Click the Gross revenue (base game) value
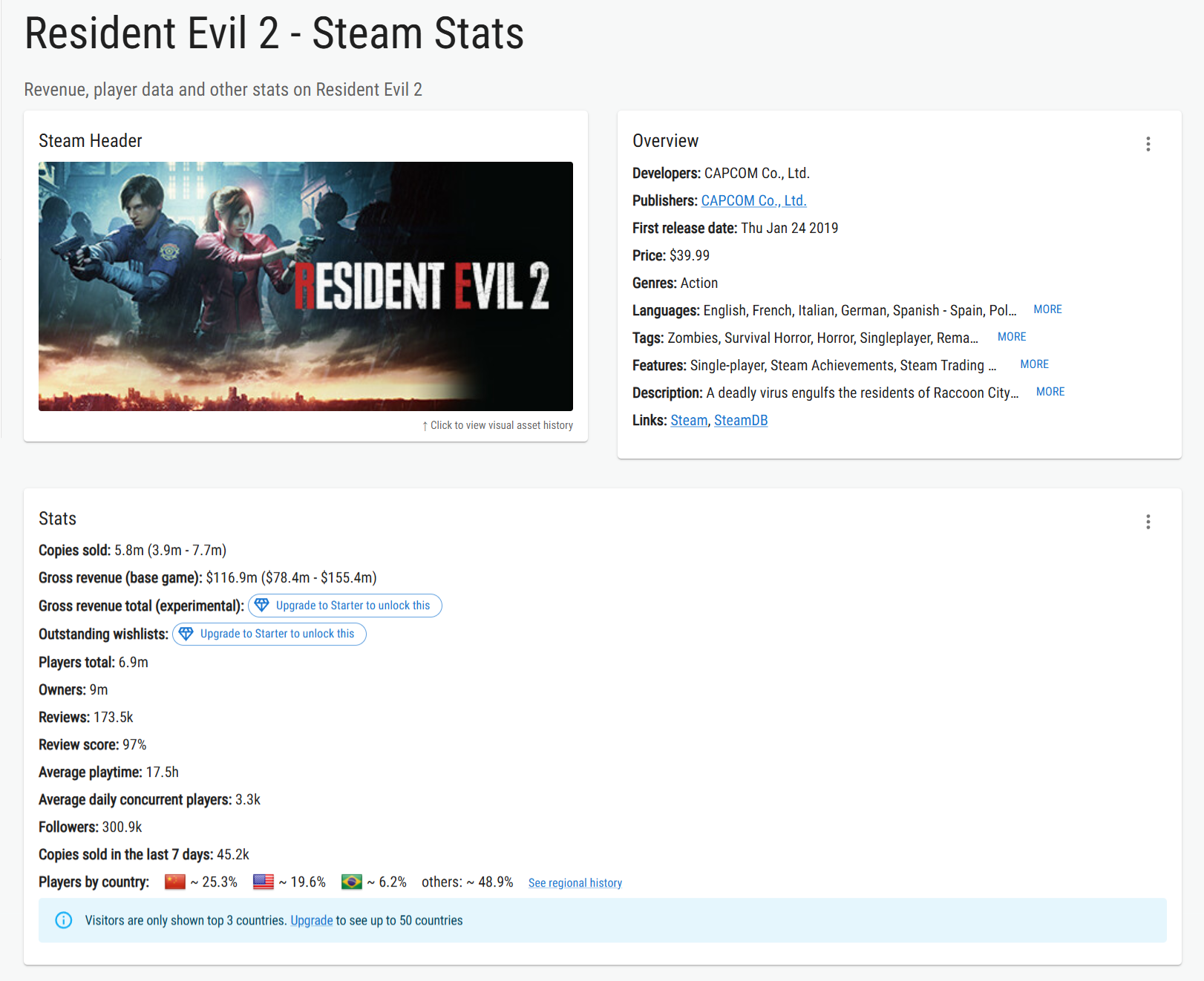1204x981 pixels. [291, 577]
